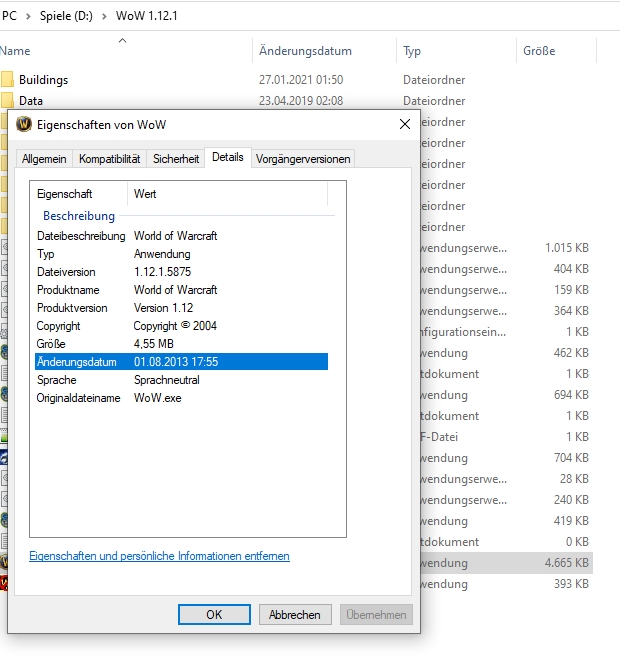Select the Dateiversion 1.12.1.5875 row
The width and height of the screenshot is (620, 666).
pyautogui.click(x=181, y=272)
